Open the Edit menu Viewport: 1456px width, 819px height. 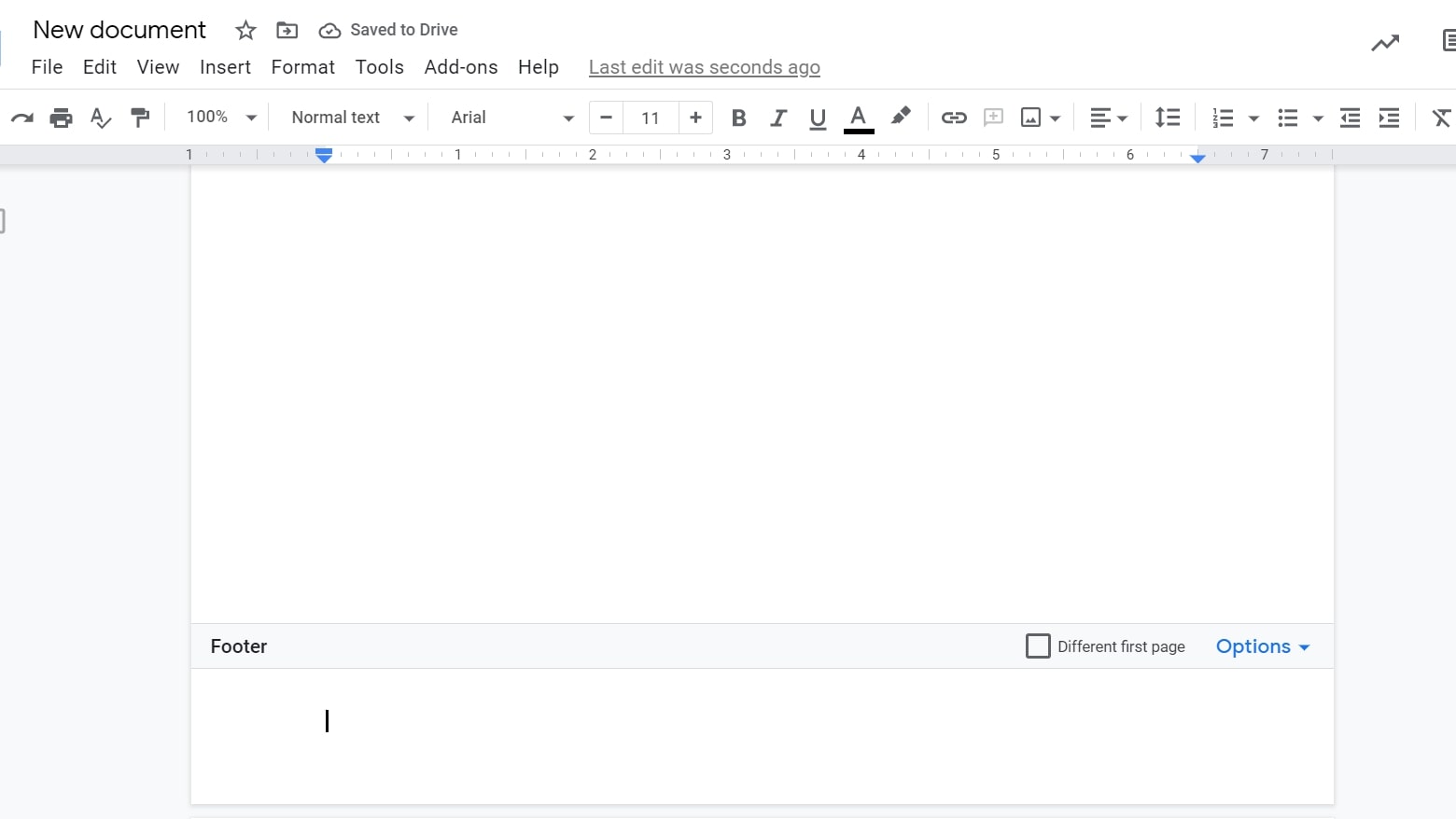click(x=100, y=67)
